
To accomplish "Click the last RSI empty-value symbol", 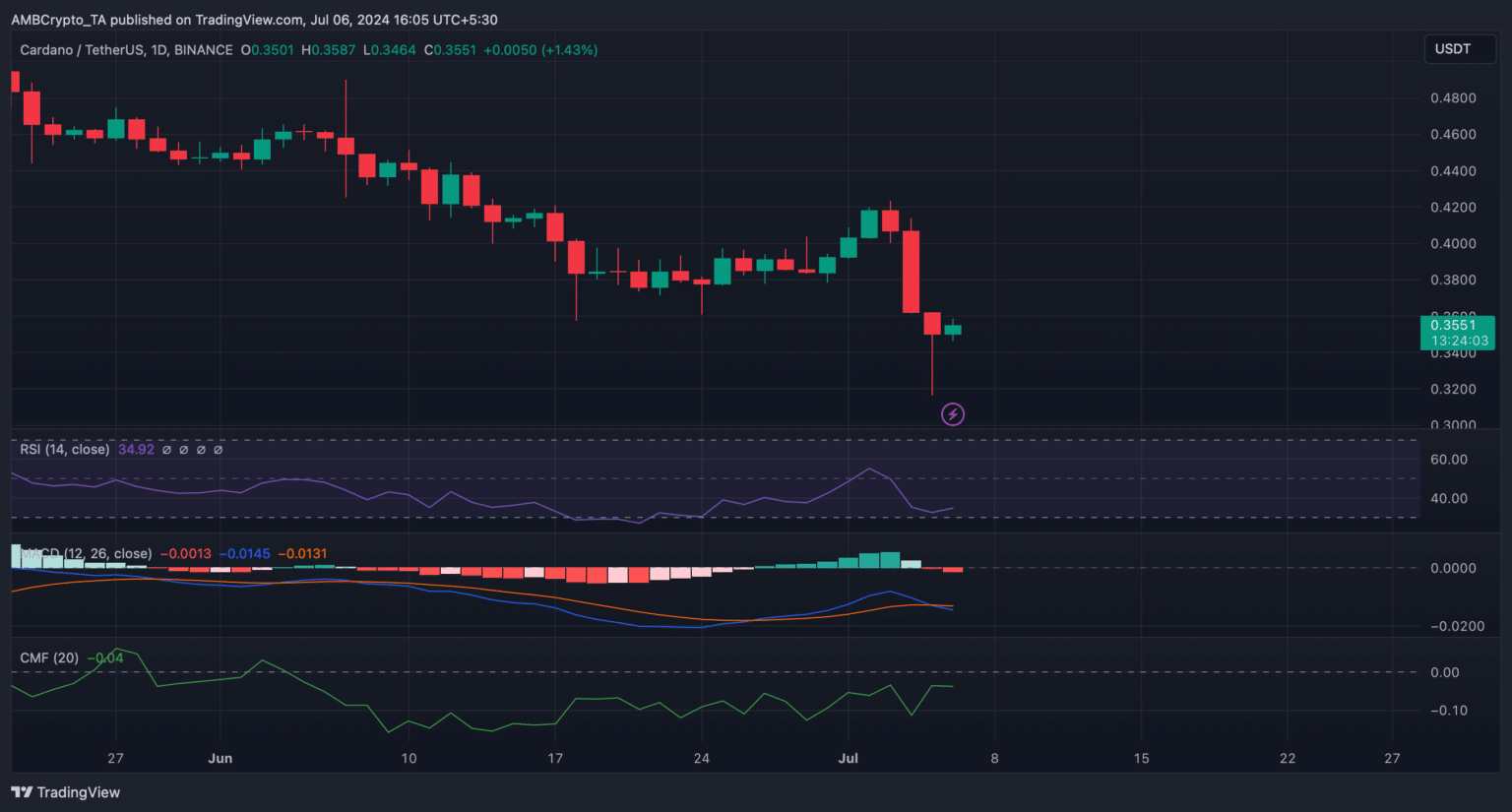I will tap(219, 450).
